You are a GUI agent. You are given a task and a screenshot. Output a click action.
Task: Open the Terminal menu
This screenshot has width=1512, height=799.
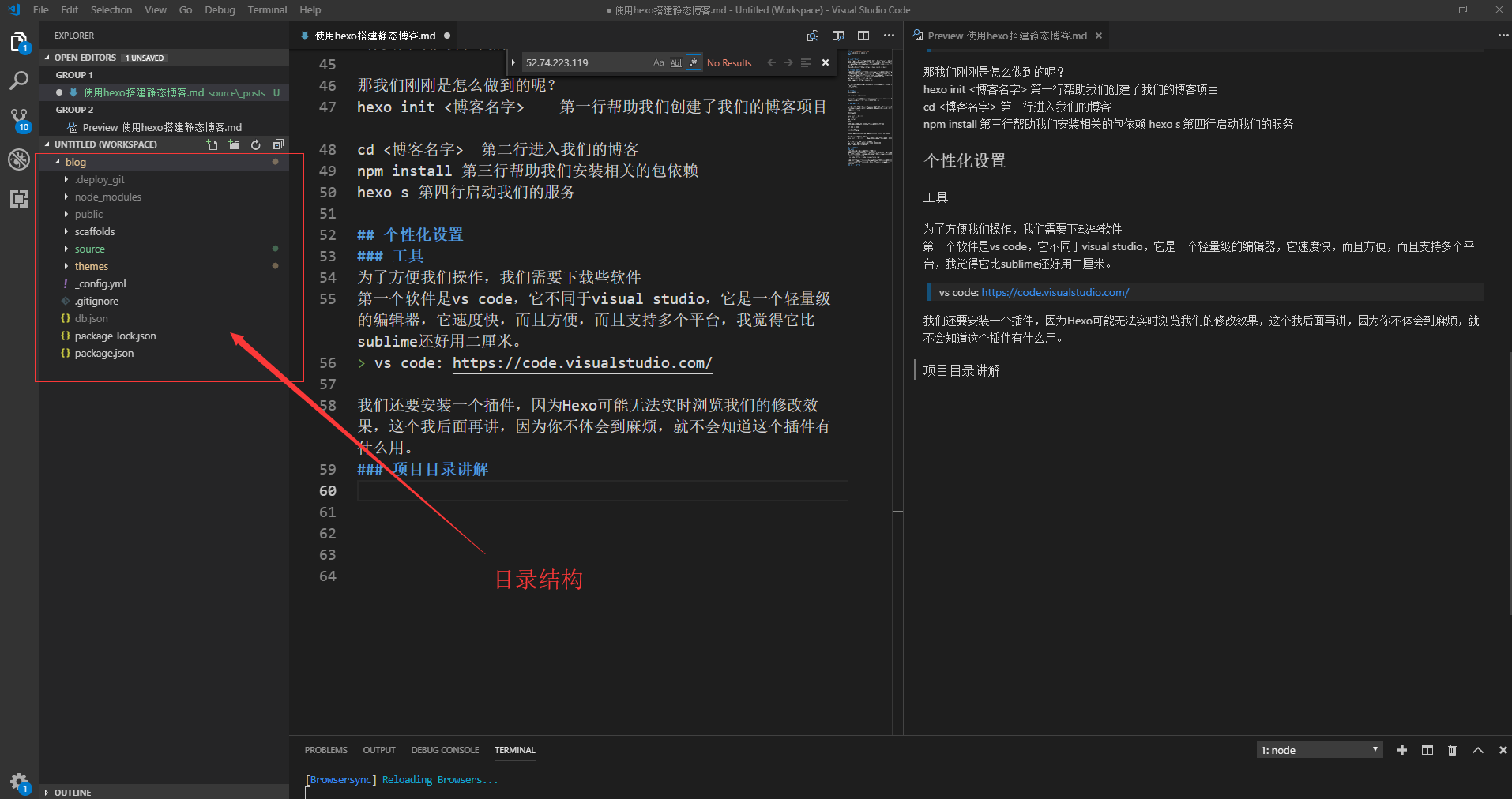[267, 9]
